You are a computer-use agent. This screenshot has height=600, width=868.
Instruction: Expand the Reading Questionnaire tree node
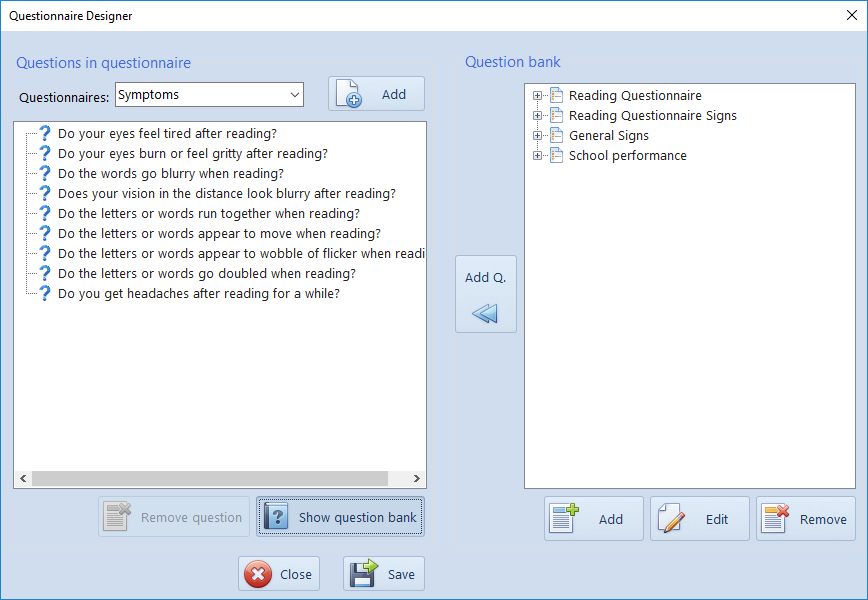[x=538, y=96]
